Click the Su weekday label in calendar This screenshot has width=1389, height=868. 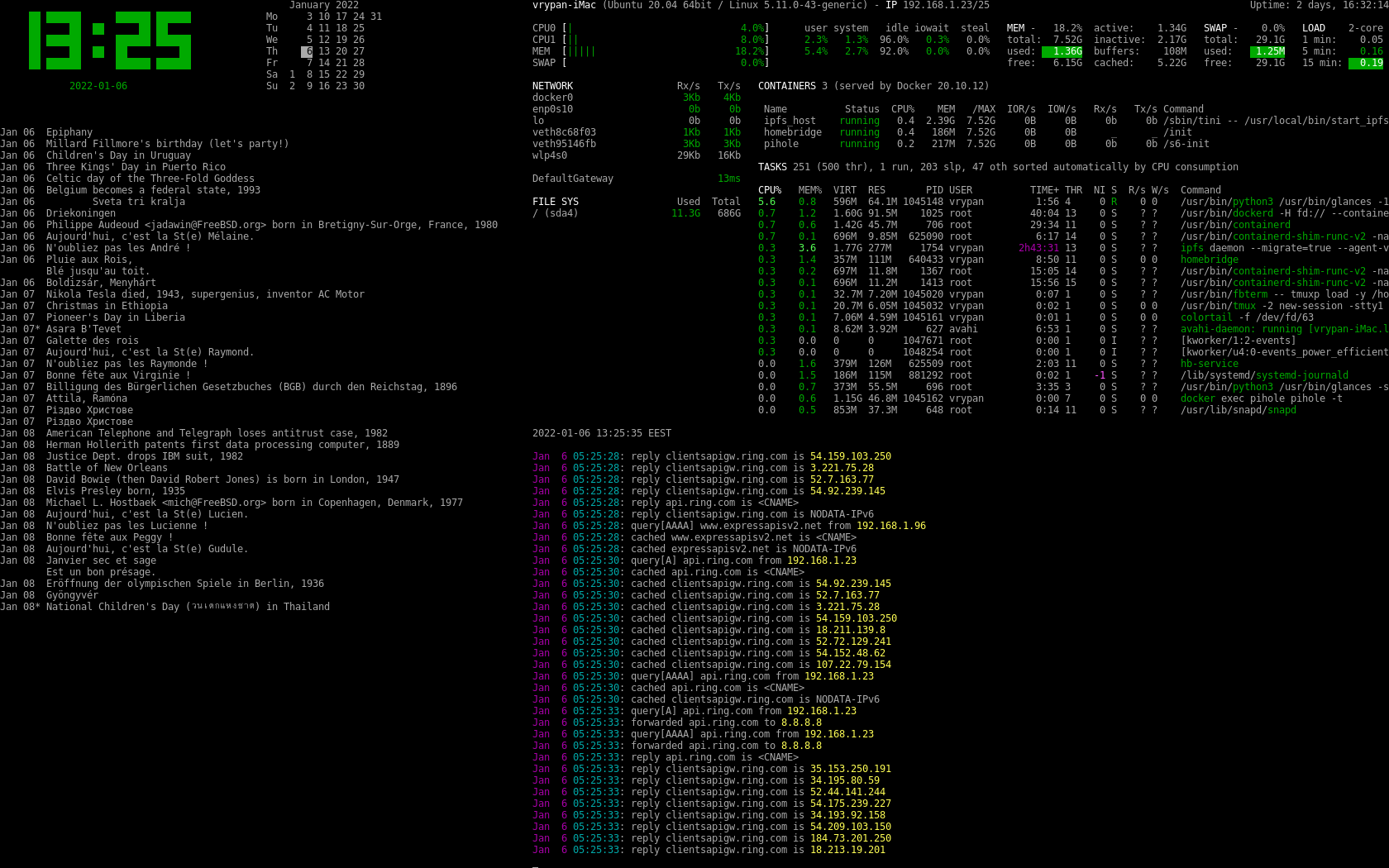pos(272,86)
